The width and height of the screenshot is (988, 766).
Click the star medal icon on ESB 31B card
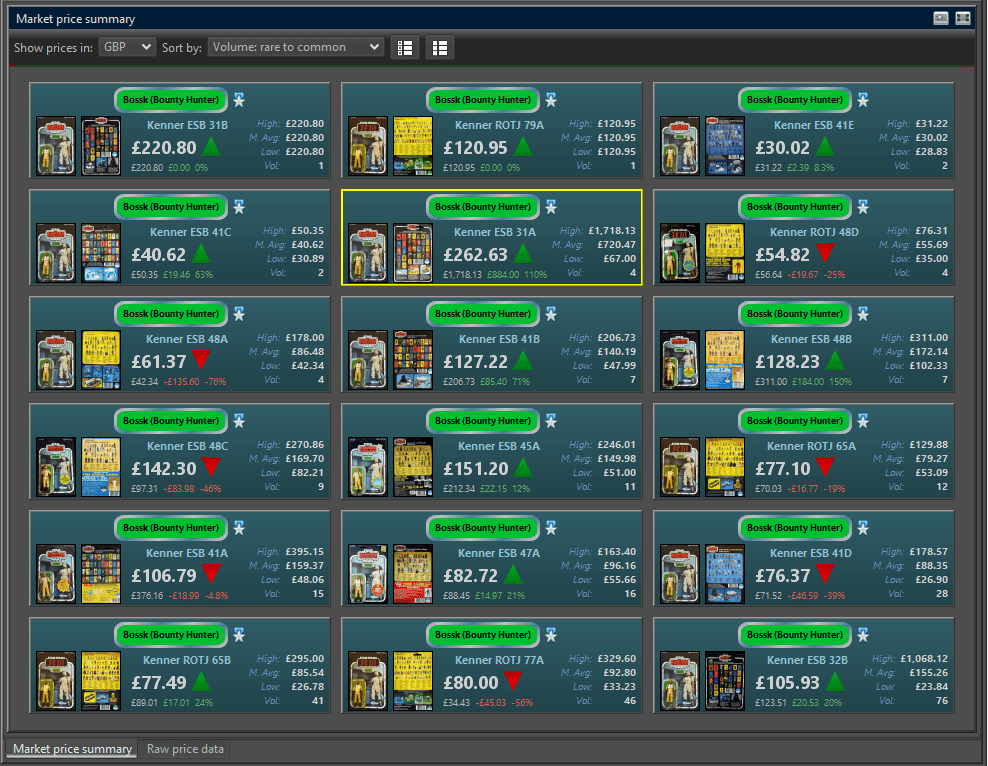tap(239, 100)
